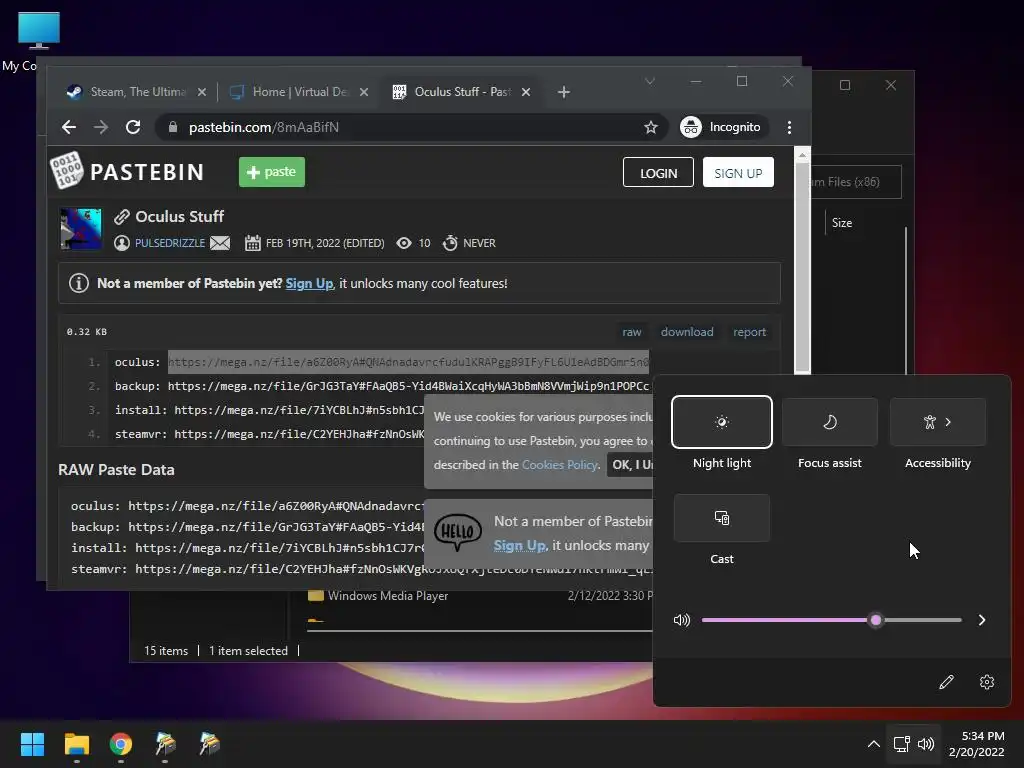Open the Cookies Policy link

[560, 465]
